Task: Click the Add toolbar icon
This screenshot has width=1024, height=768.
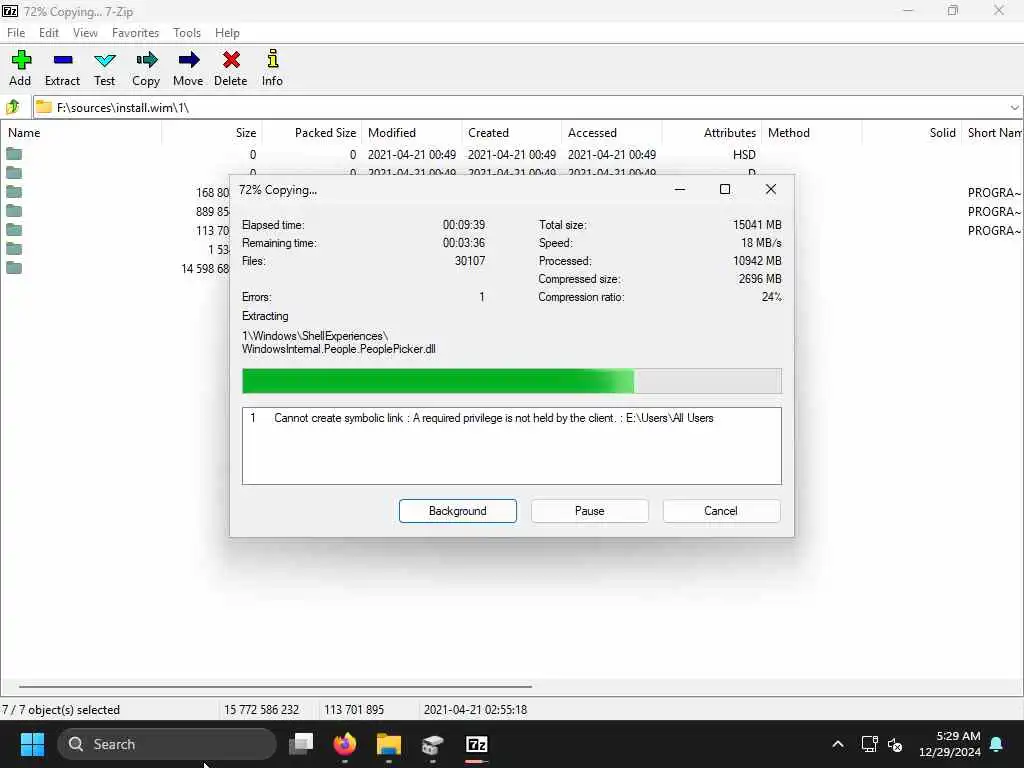Action: click(20, 68)
